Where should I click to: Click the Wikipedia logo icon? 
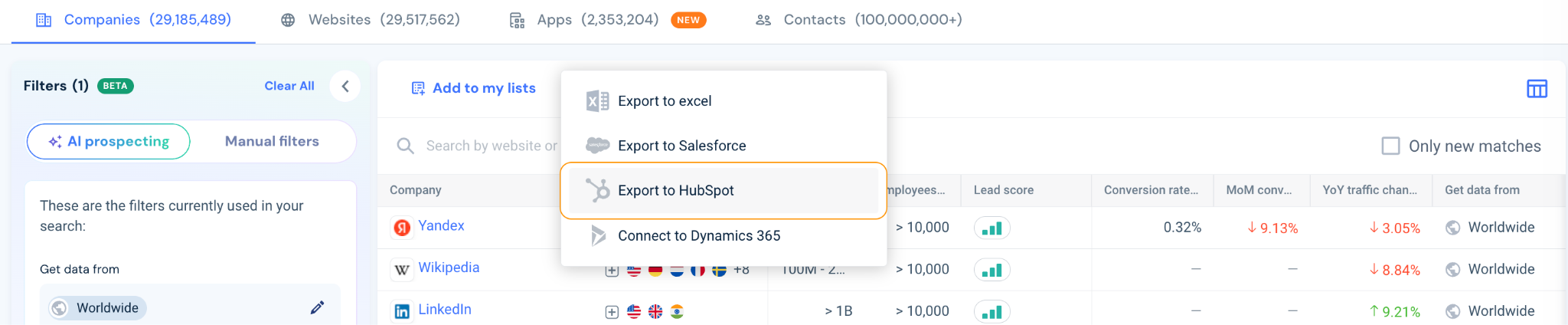tap(401, 270)
